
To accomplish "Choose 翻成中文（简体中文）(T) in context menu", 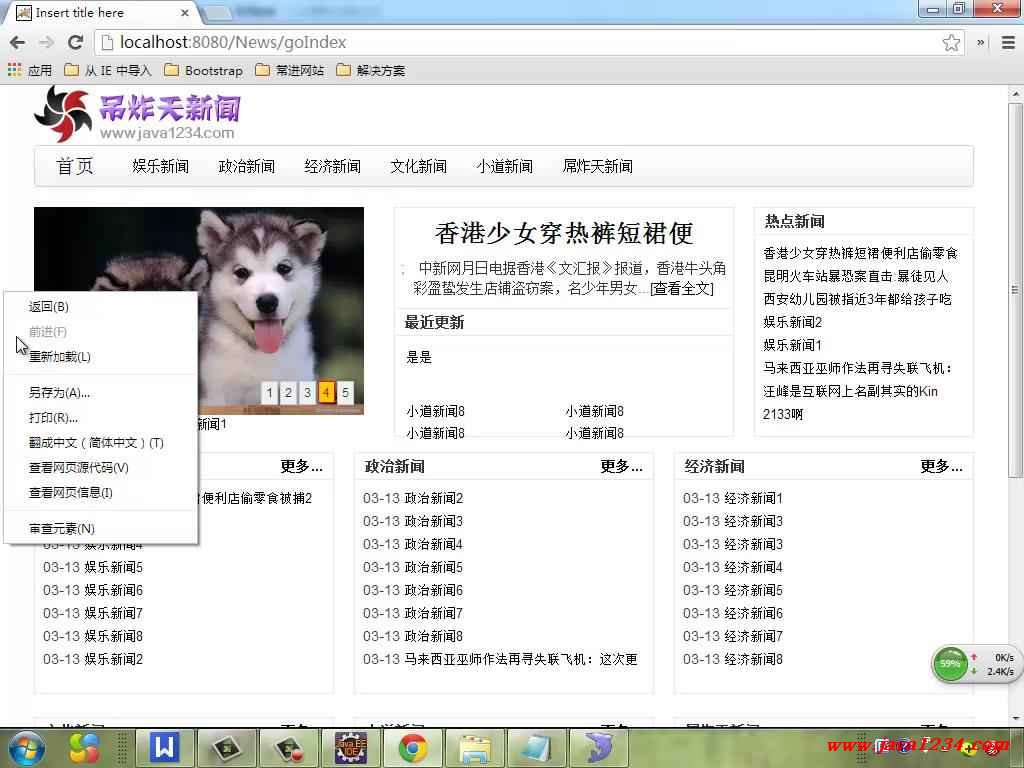I will (101, 443).
